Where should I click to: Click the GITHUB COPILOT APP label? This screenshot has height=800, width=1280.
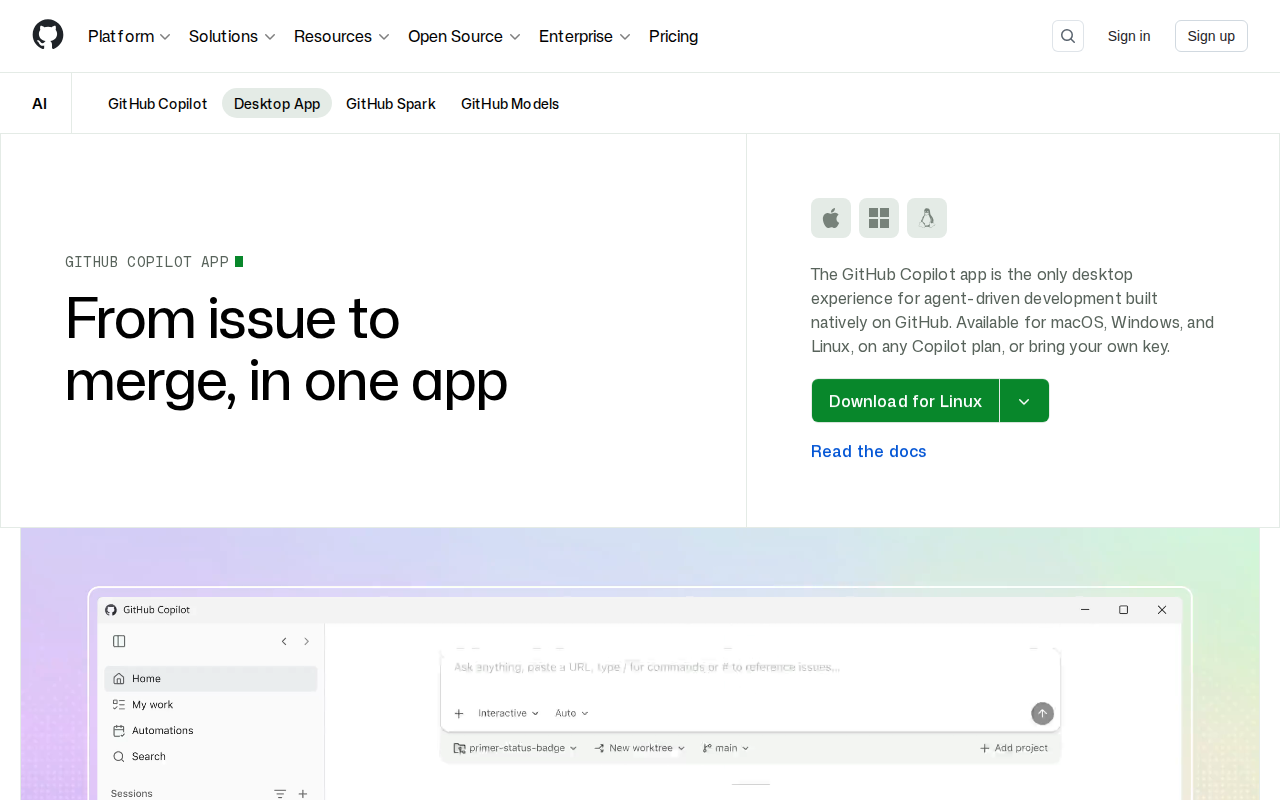(x=147, y=262)
